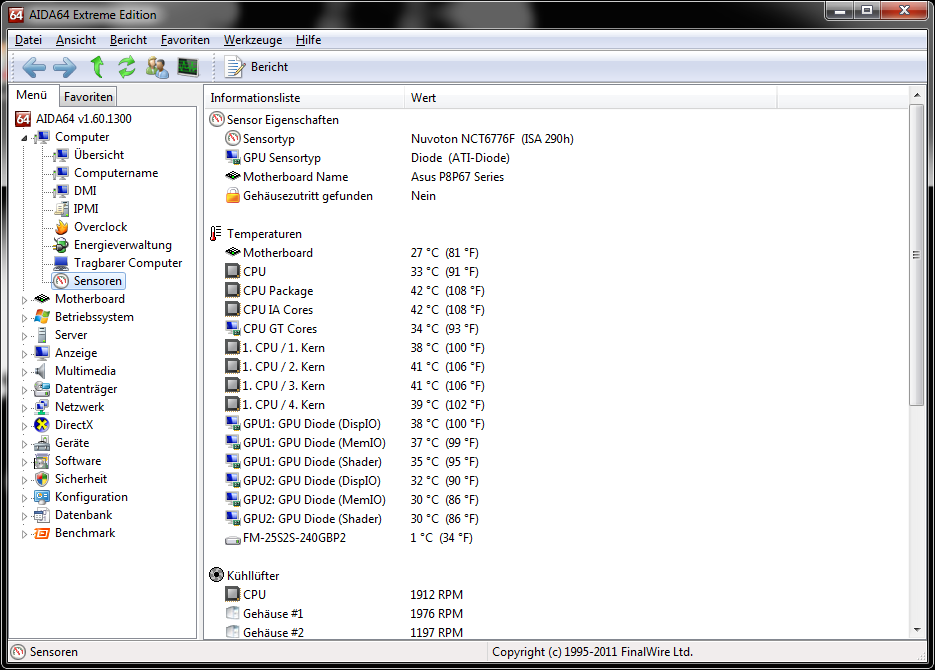Click the Temperaturen thermometer icon
The width and height of the screenshot is (935, 670).
215,234
